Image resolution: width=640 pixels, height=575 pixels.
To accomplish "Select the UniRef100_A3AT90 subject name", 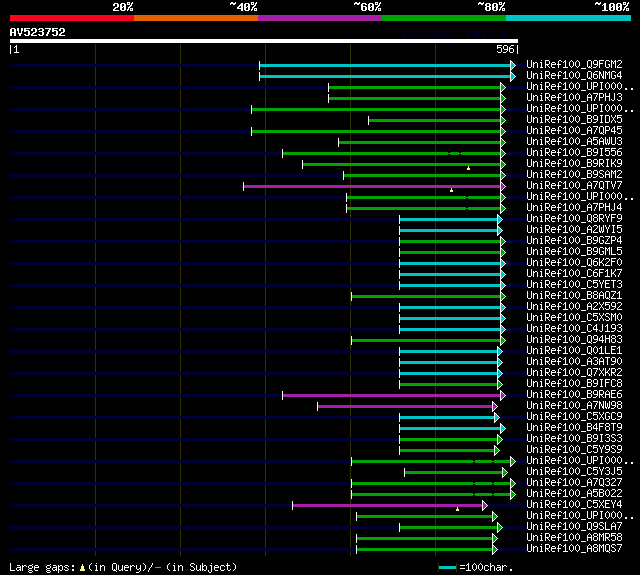I will [x=574, y=362].
